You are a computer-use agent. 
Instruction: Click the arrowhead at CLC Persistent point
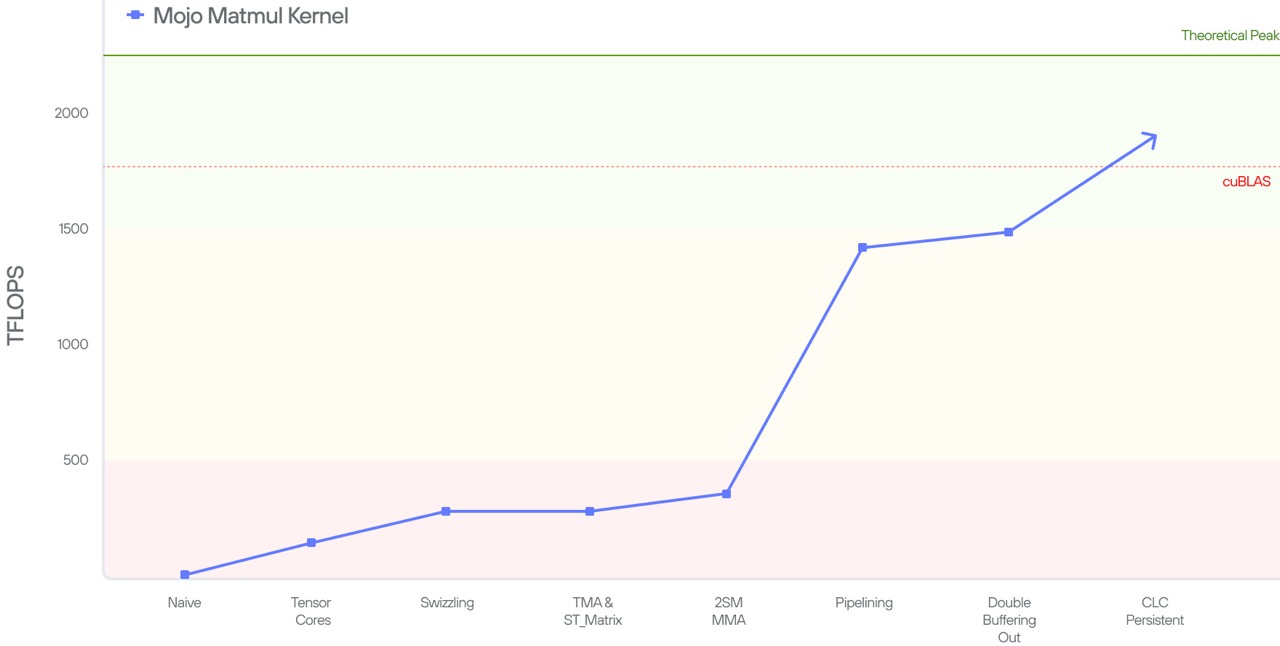[1150, 139]
